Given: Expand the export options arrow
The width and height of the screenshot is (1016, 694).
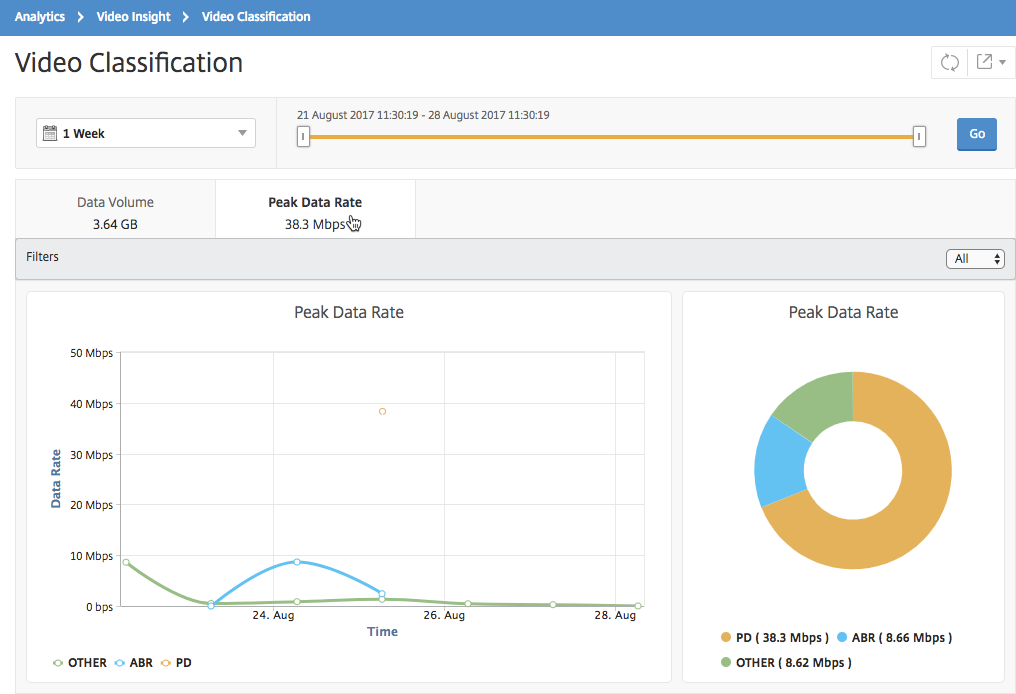Looking at the screenshot, I should click(1002, 62).
